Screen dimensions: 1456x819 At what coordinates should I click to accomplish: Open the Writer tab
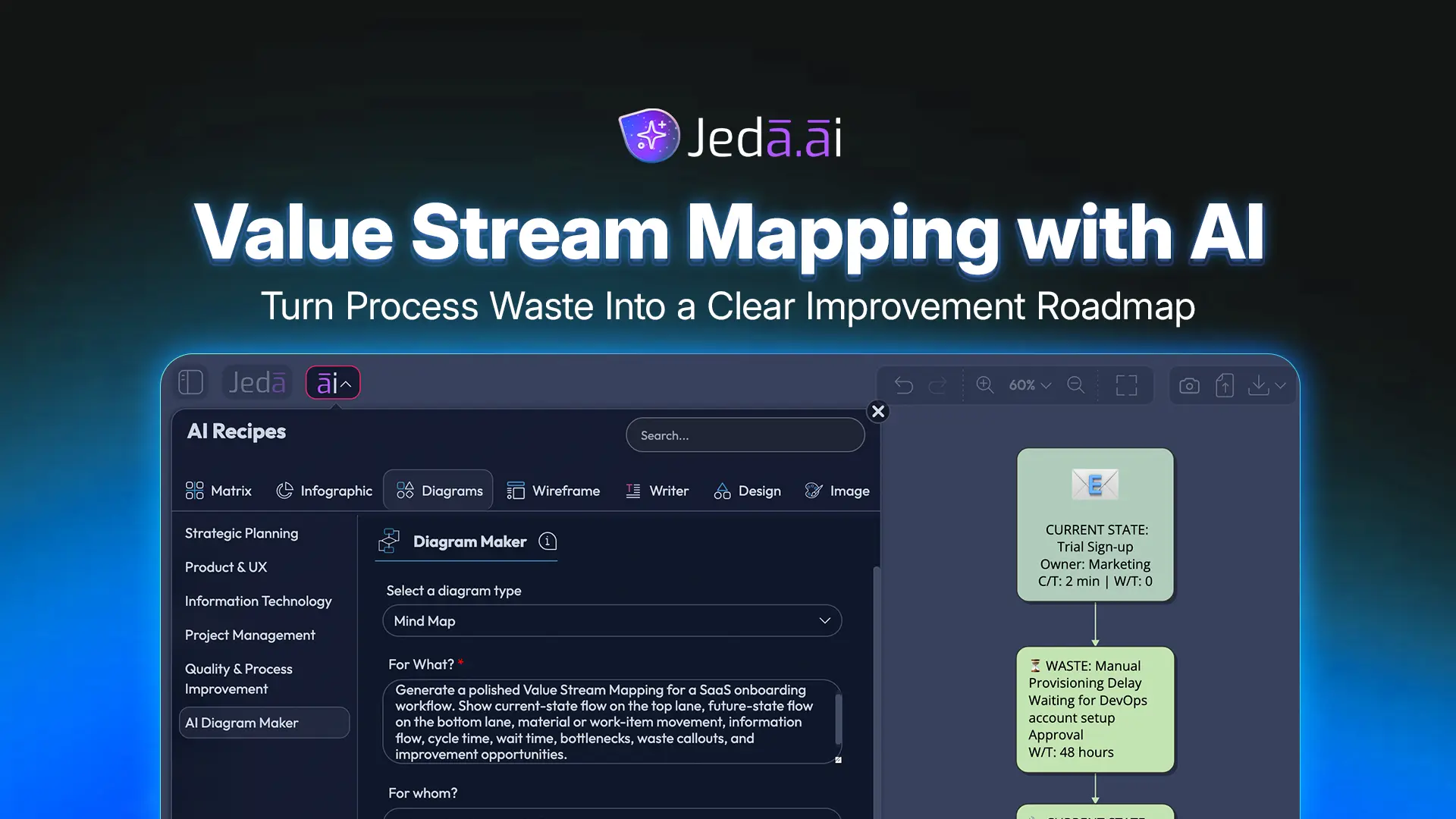657,491
